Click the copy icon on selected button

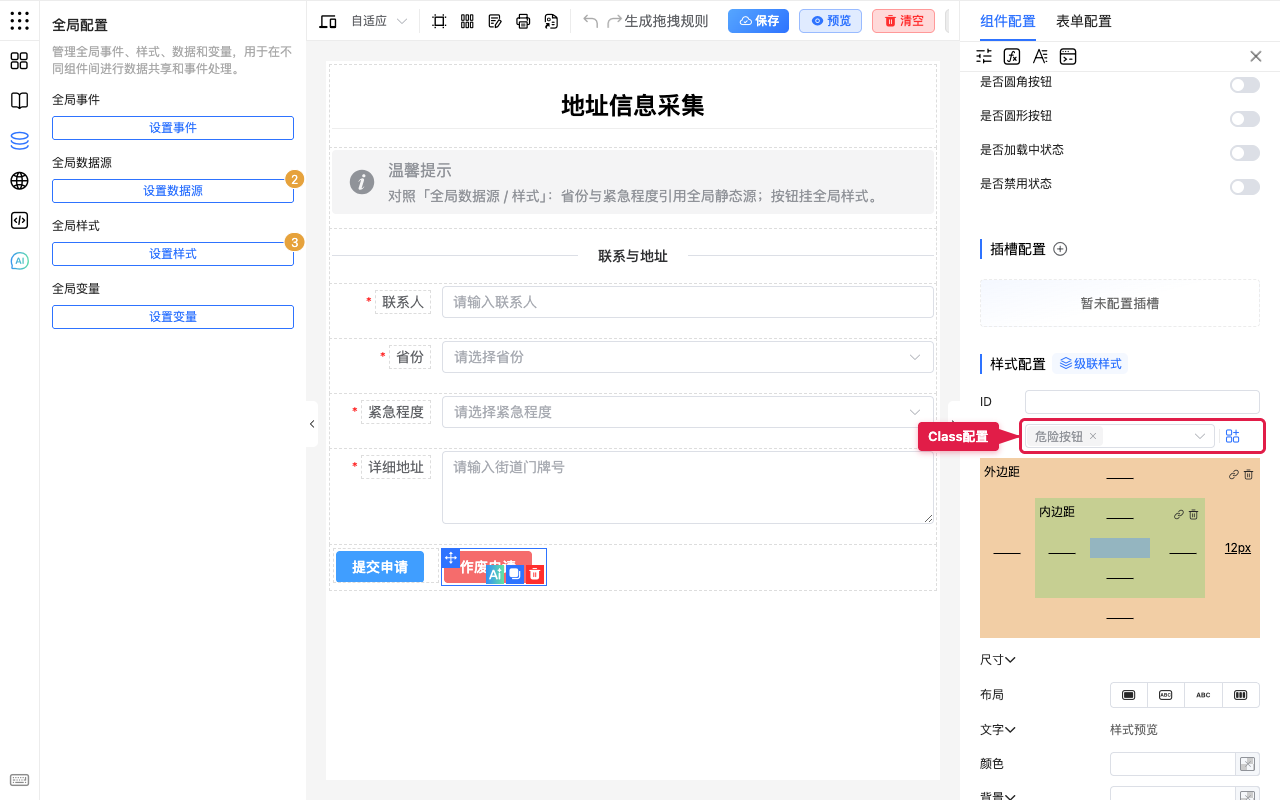(x=514, y=574)
